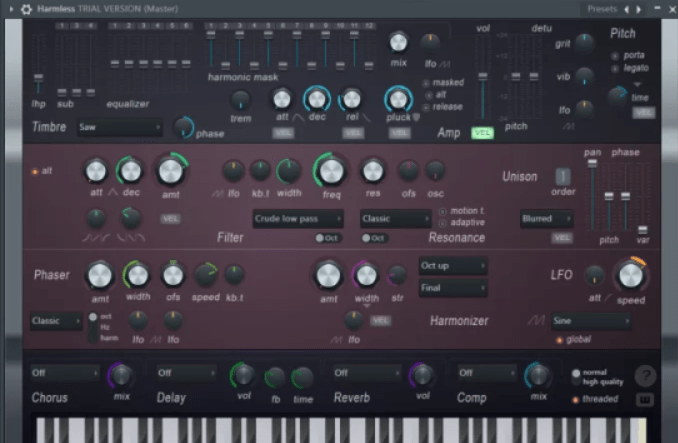Image resolution: width=678 pixels, height=443 pixels.
Task: Click the vol fader handle
Action: (x=483, y=76)
